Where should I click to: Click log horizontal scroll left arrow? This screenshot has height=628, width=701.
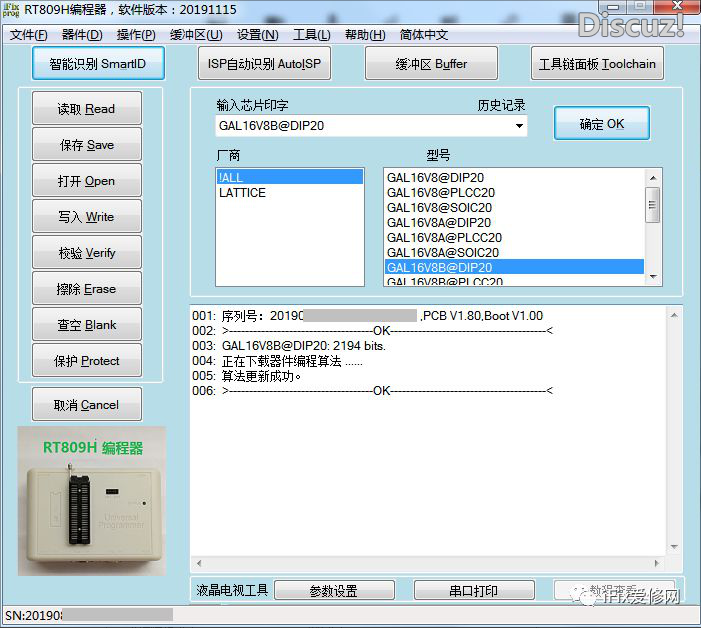click(199, 563)
